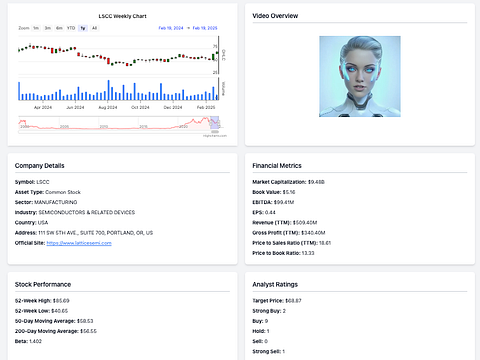Viewport: 480px width, 360px height.
Task: Edit the Feb 19, 2025 end date
Action: tap(205, 28)
